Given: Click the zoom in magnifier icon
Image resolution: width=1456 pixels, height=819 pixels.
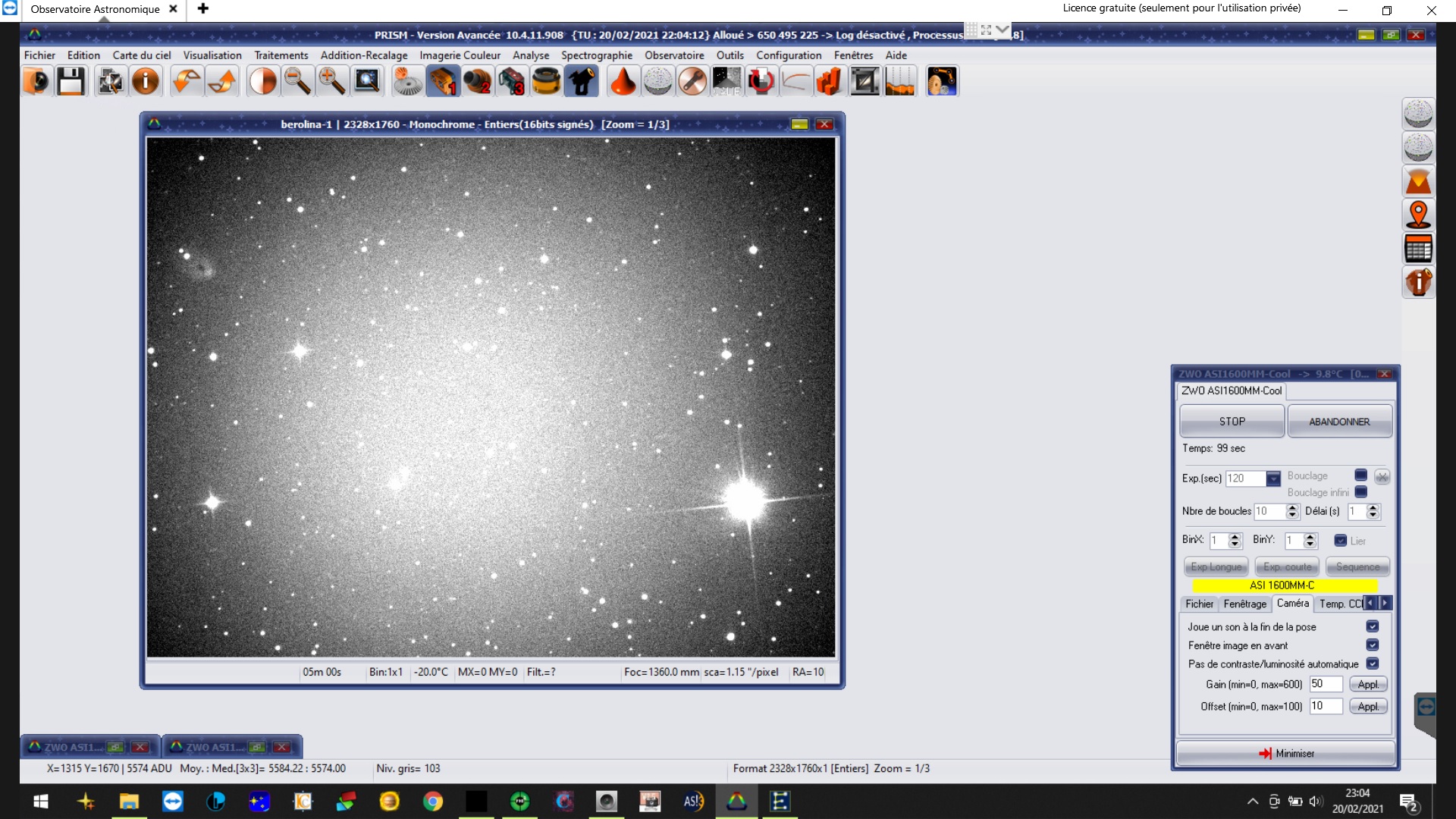Looking at the screenshot, I should click(331, 81).
